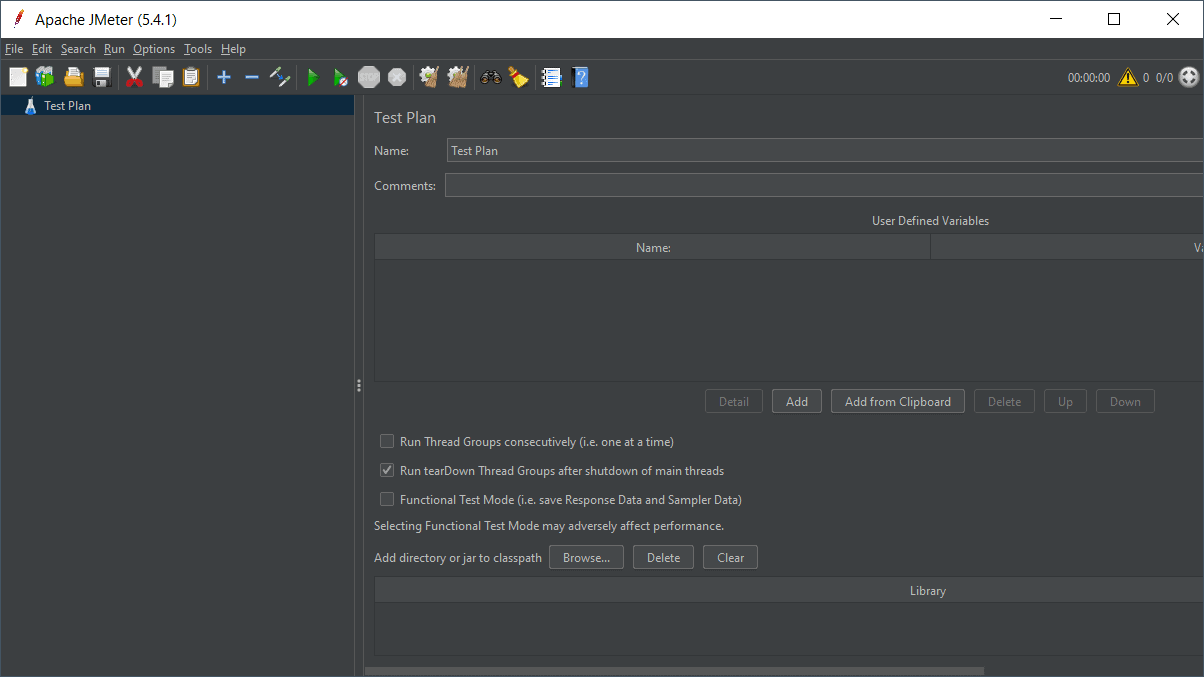Click the remote engine status icon at top right
This screenshot has width=1204, height=677.
(x=1189, y=77)
